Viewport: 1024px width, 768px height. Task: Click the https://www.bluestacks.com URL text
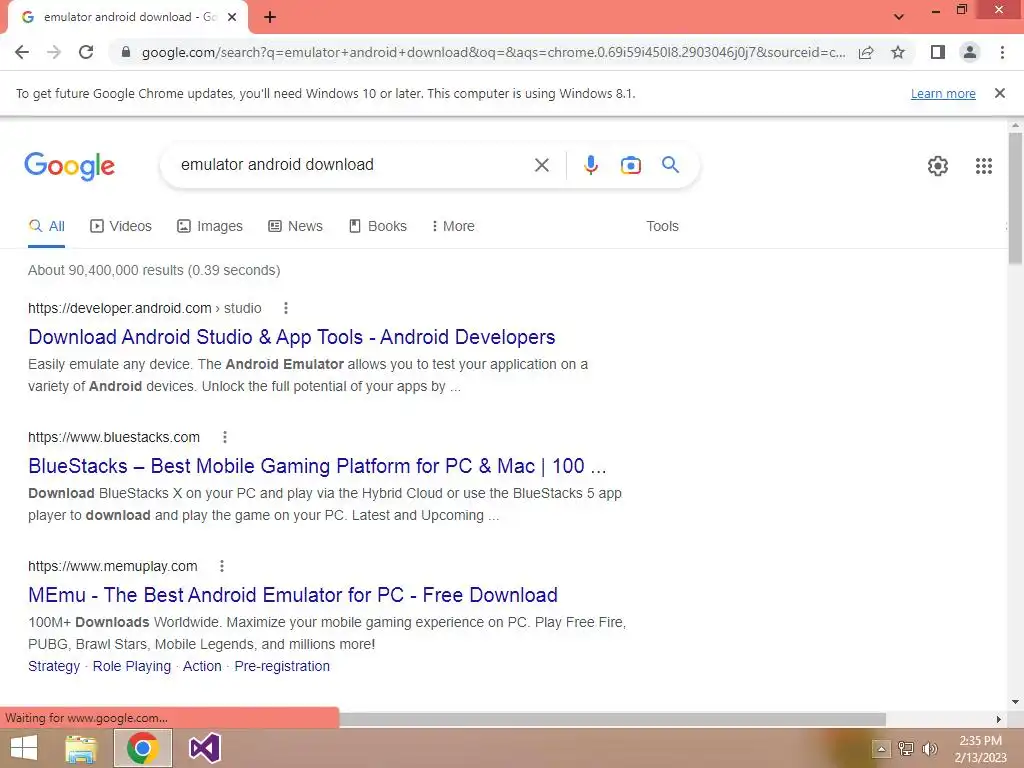coord(114,438)
